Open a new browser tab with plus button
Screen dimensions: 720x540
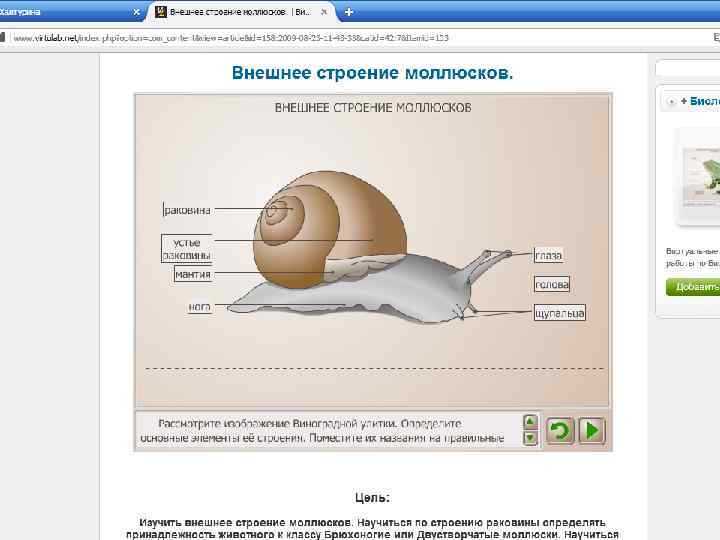(349, 12)
